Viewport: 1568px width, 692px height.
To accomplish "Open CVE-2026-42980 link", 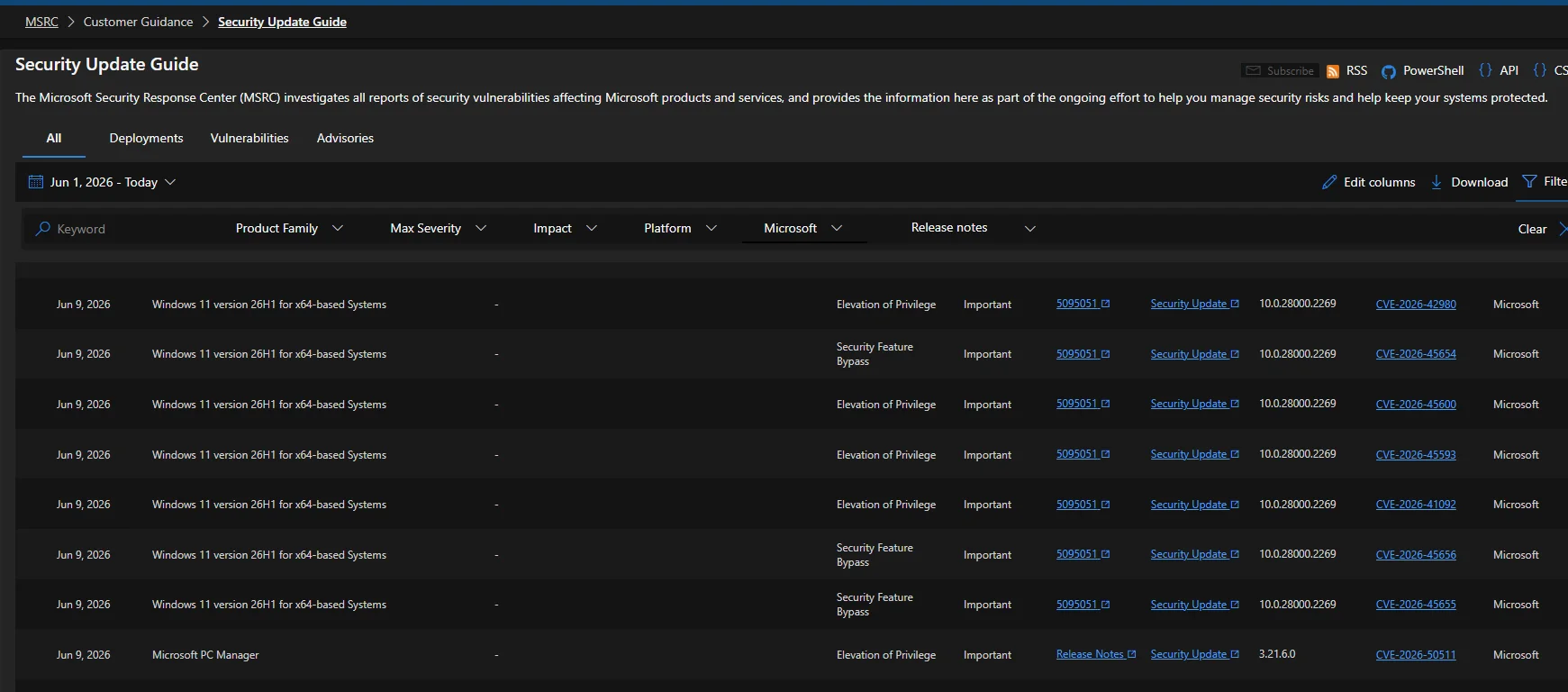I will pyautogui.click(x=1416, y=305).
